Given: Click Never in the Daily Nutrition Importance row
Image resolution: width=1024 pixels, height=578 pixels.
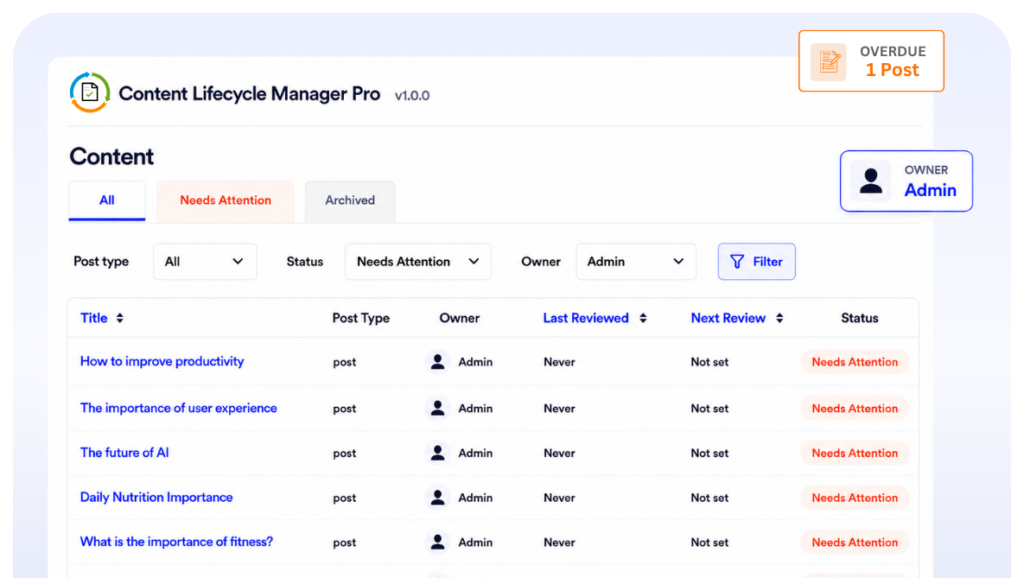Looking at the screenshot, I should coord(559,498).
